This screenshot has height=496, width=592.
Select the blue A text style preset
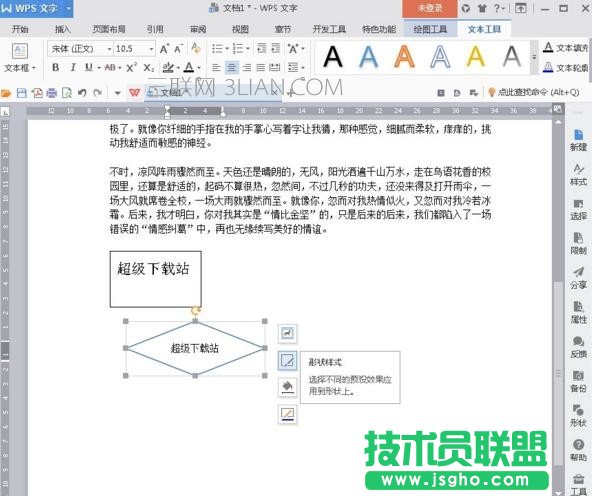(x=368, y=57)
